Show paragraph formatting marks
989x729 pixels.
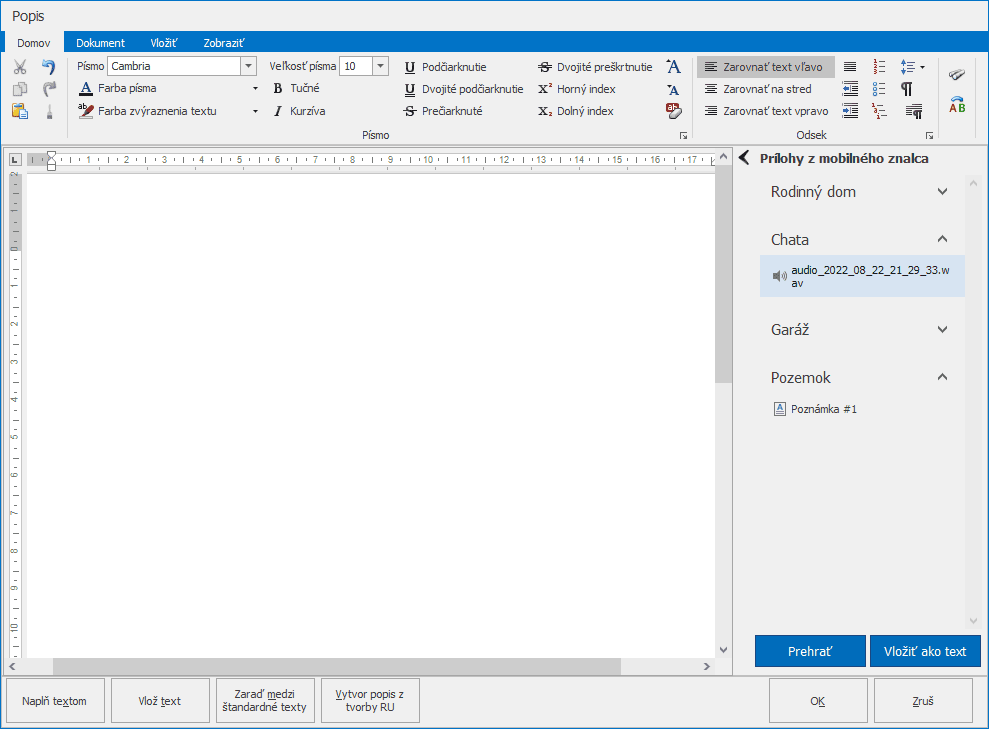907,89
